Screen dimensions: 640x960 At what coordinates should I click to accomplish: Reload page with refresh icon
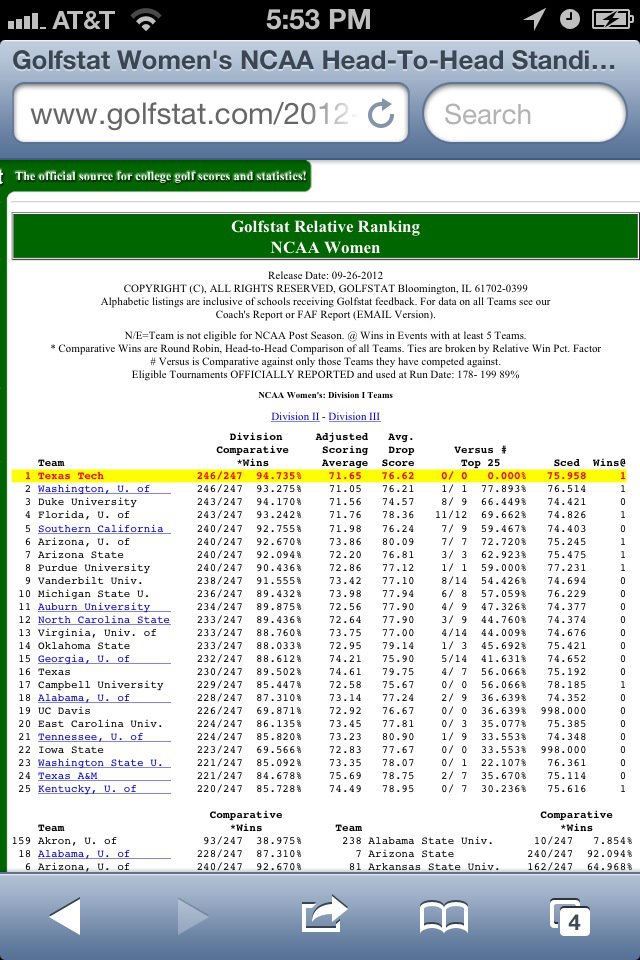tap(381, 115)
